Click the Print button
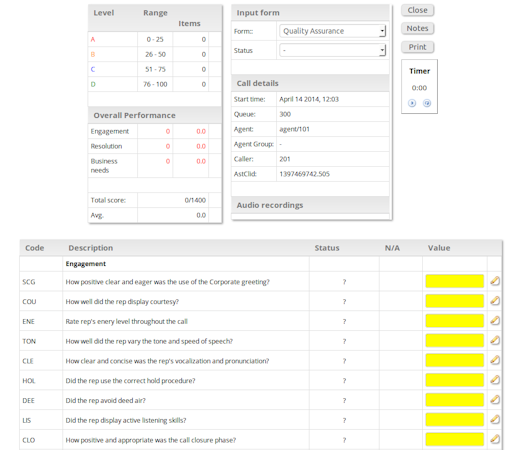The height and width of the screenshot is (450, 518). point(417,47)
